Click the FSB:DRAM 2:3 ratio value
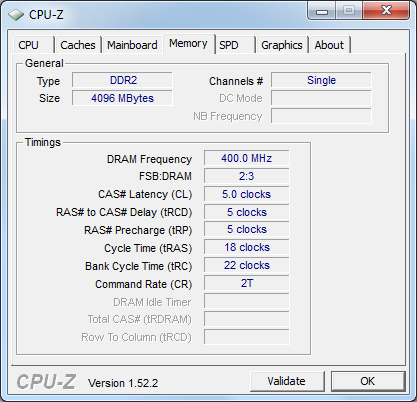Viewport: 417px width, 402px height. (247, 176)
